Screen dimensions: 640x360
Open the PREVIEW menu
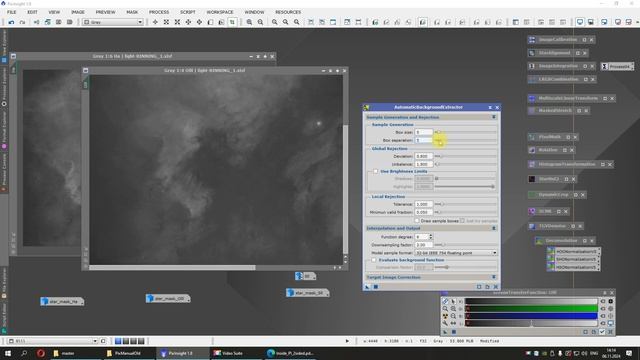pos(105,12)
